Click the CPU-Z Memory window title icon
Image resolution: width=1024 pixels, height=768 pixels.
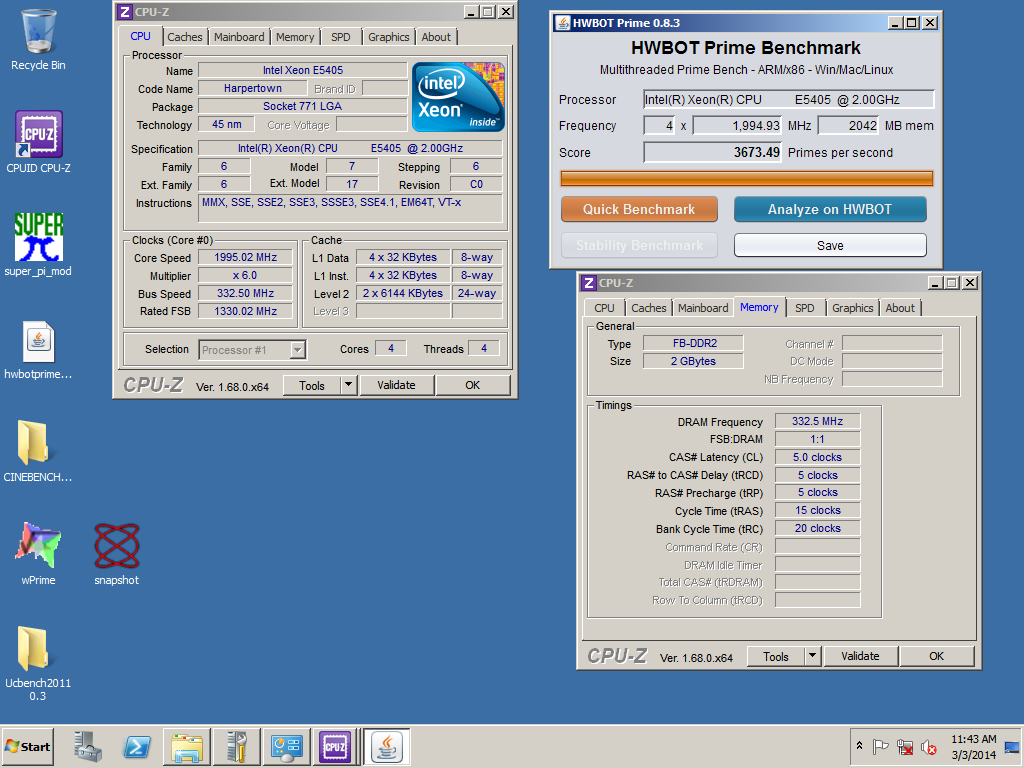click(589, 283)
